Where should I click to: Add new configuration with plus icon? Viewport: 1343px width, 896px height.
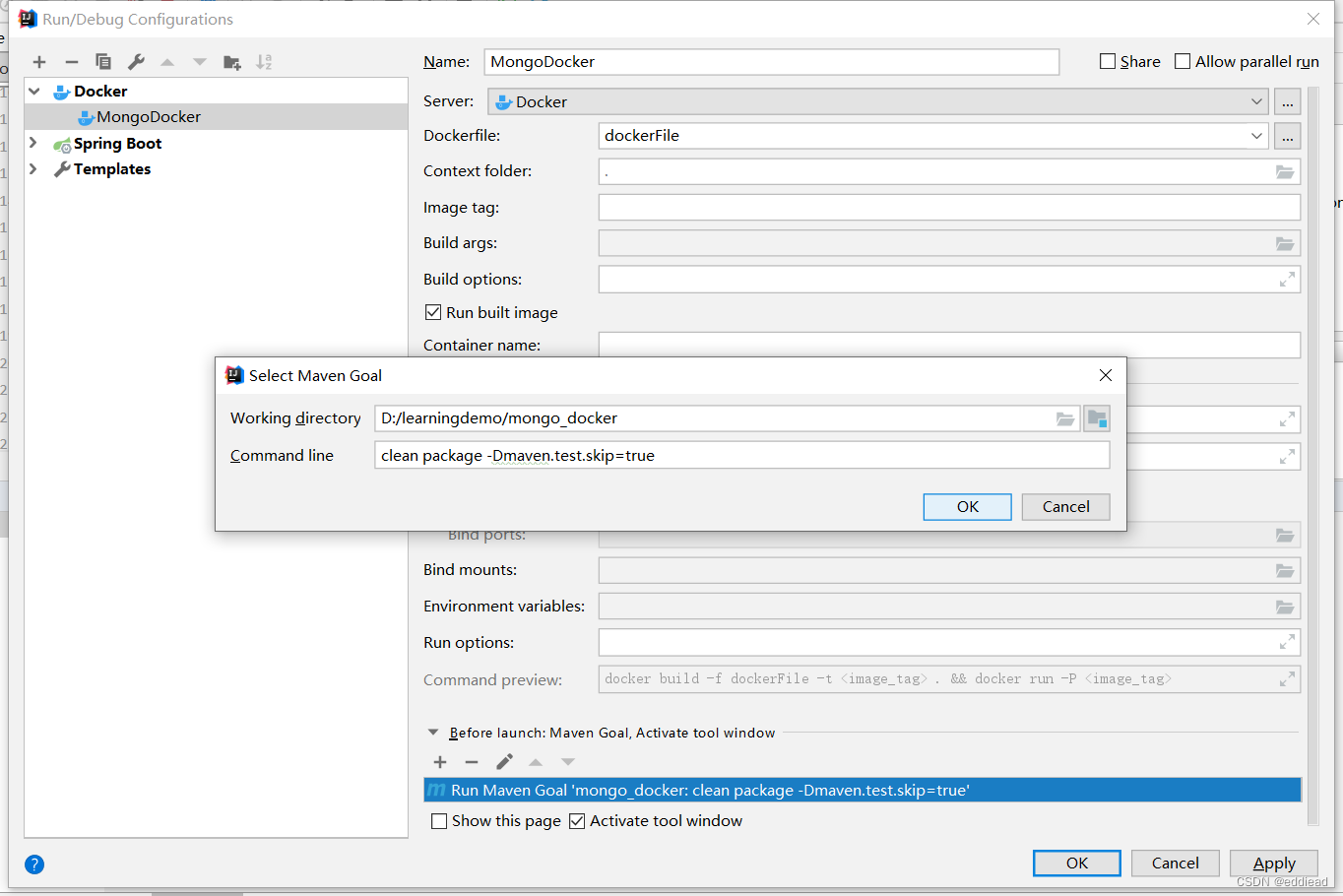click(39, 62)
